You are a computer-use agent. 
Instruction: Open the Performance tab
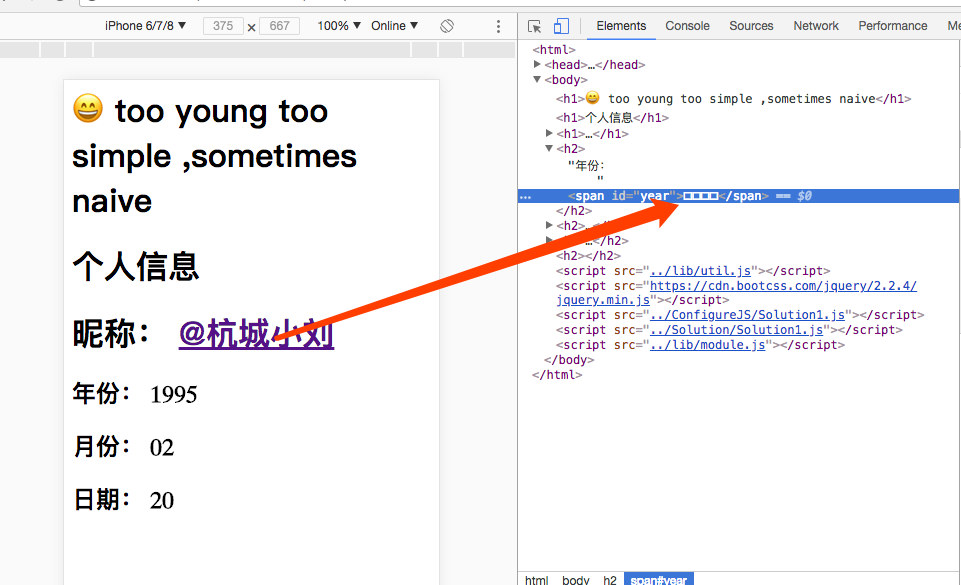892,26
